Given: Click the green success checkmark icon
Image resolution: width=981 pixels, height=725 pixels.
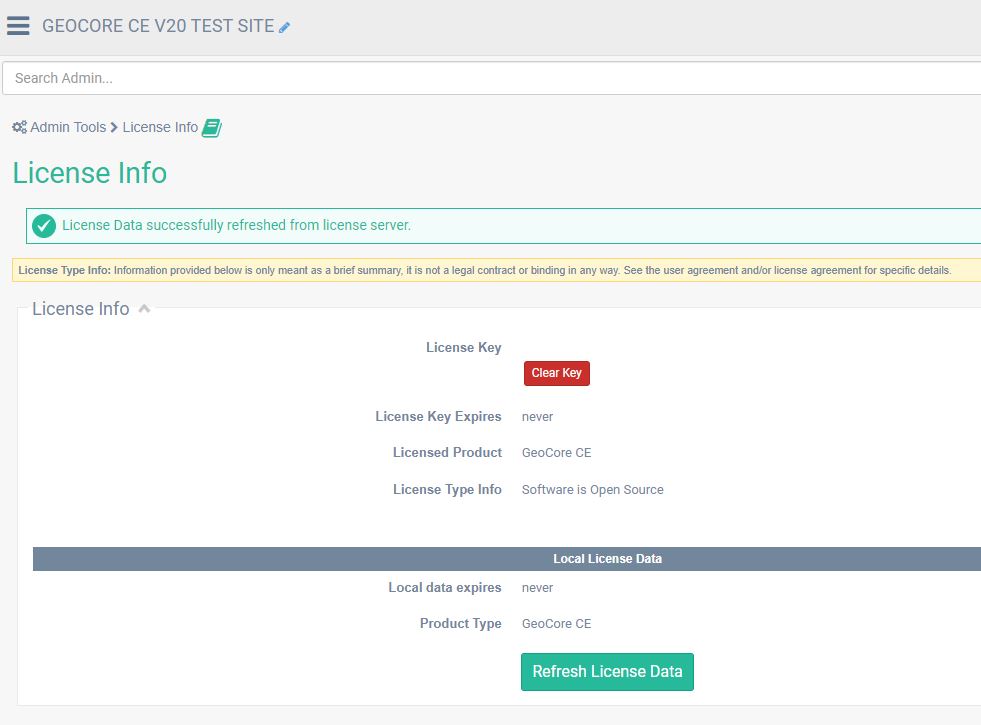Looking at the screenshot, I should point(44,226).
